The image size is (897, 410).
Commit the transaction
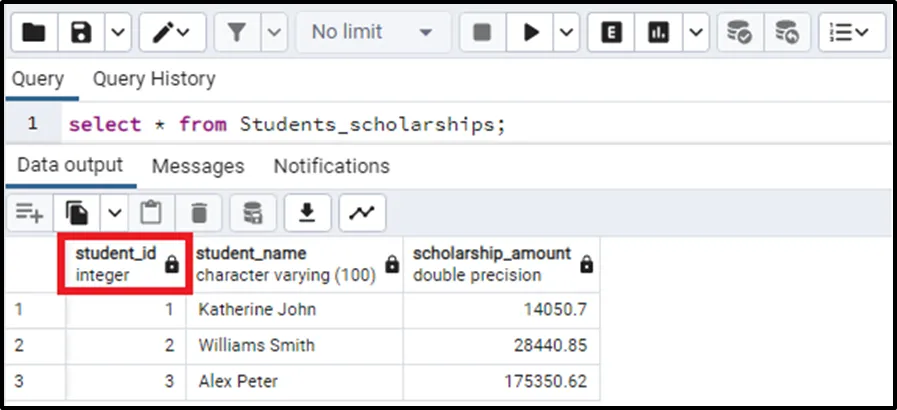(740, 33)
